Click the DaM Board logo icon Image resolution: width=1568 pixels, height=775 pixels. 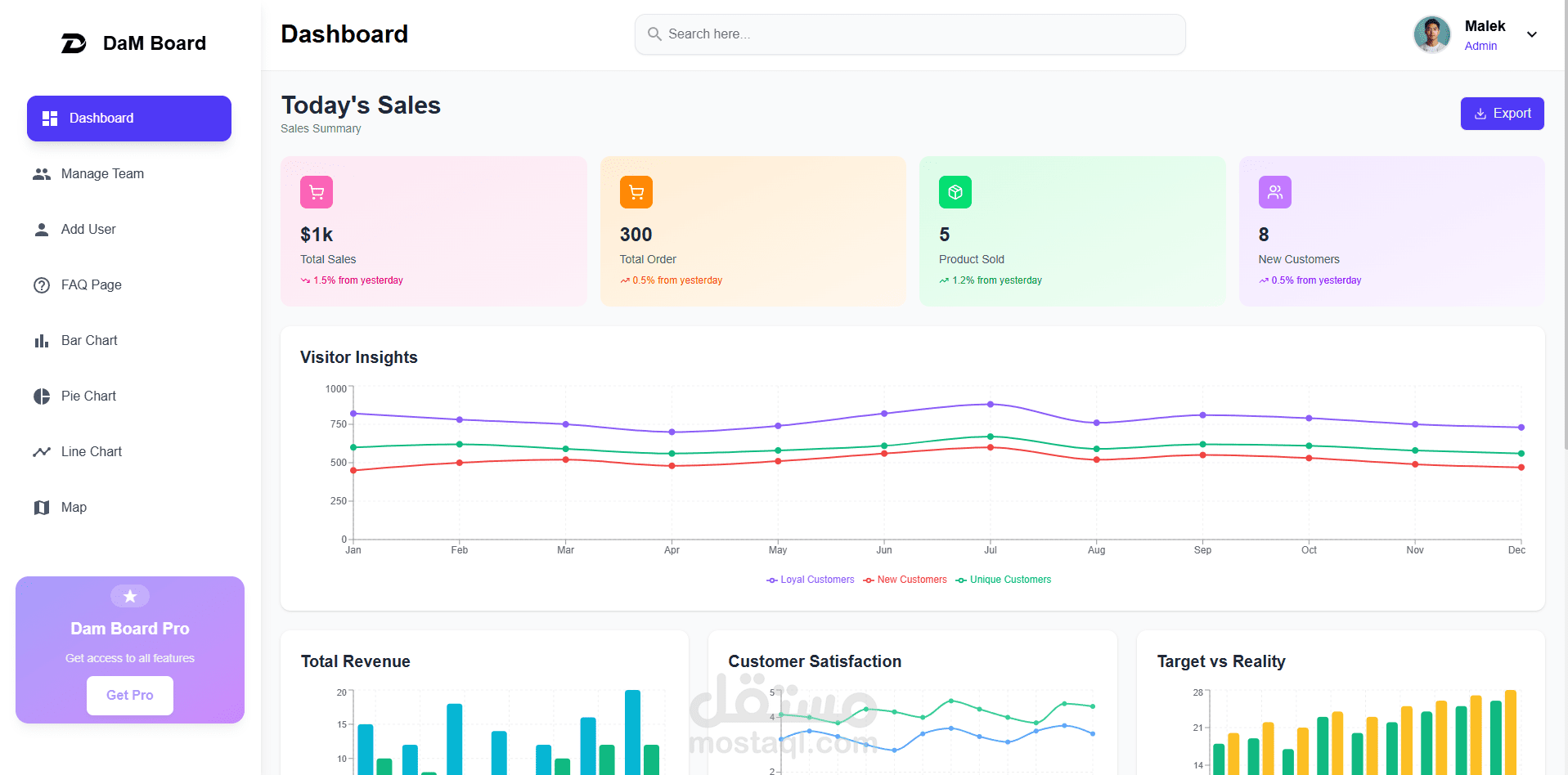click(74, 43)
